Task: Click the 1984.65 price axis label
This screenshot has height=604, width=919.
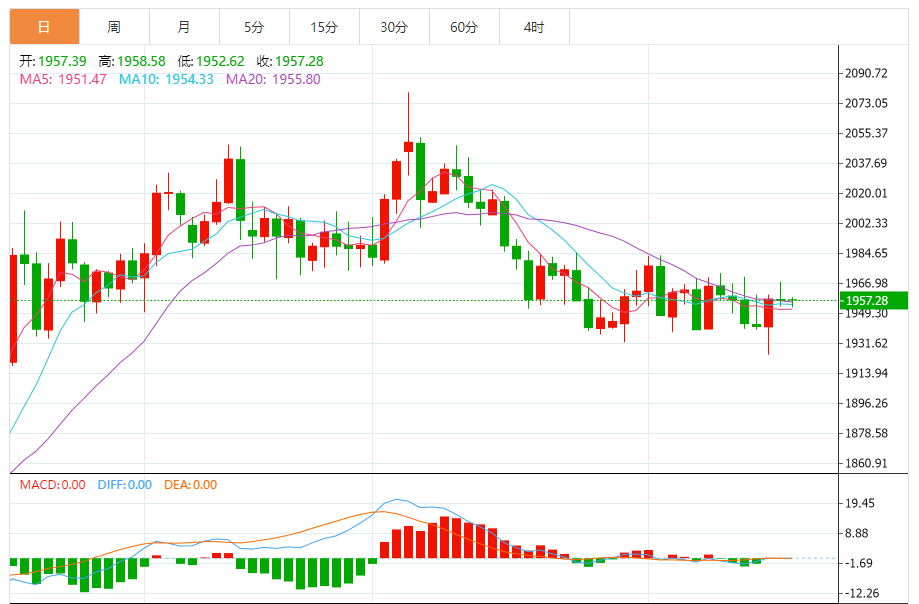Action: click(866, 253)
